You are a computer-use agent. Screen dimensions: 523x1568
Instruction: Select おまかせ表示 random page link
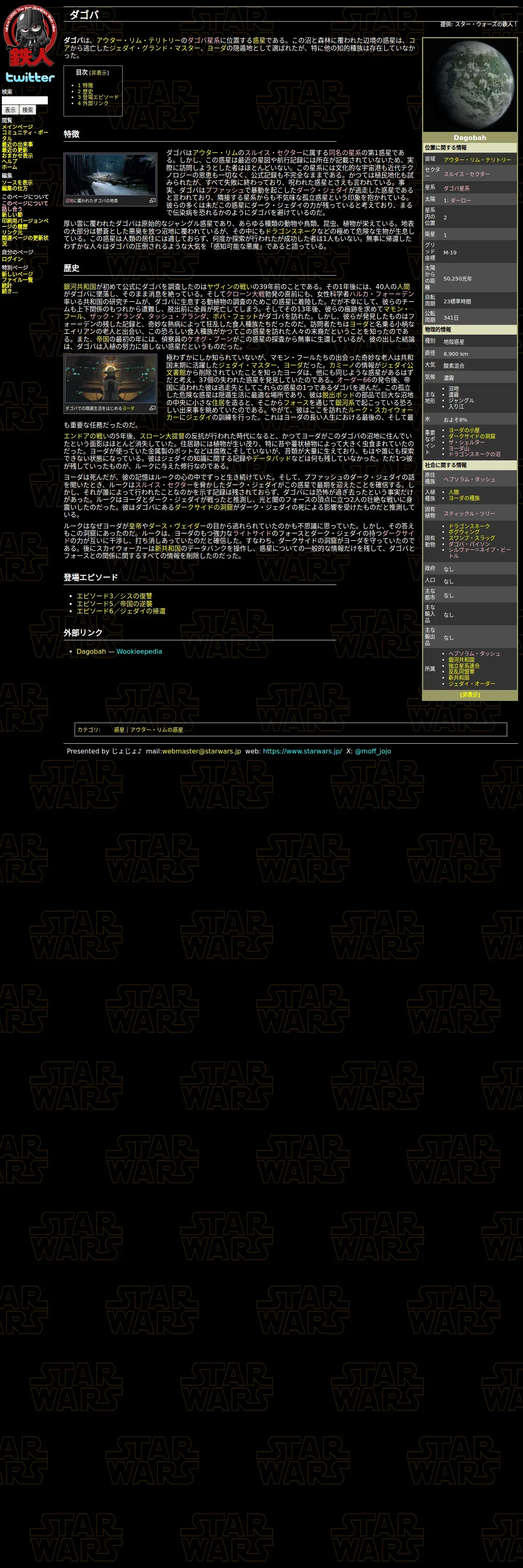pos(17,155)
